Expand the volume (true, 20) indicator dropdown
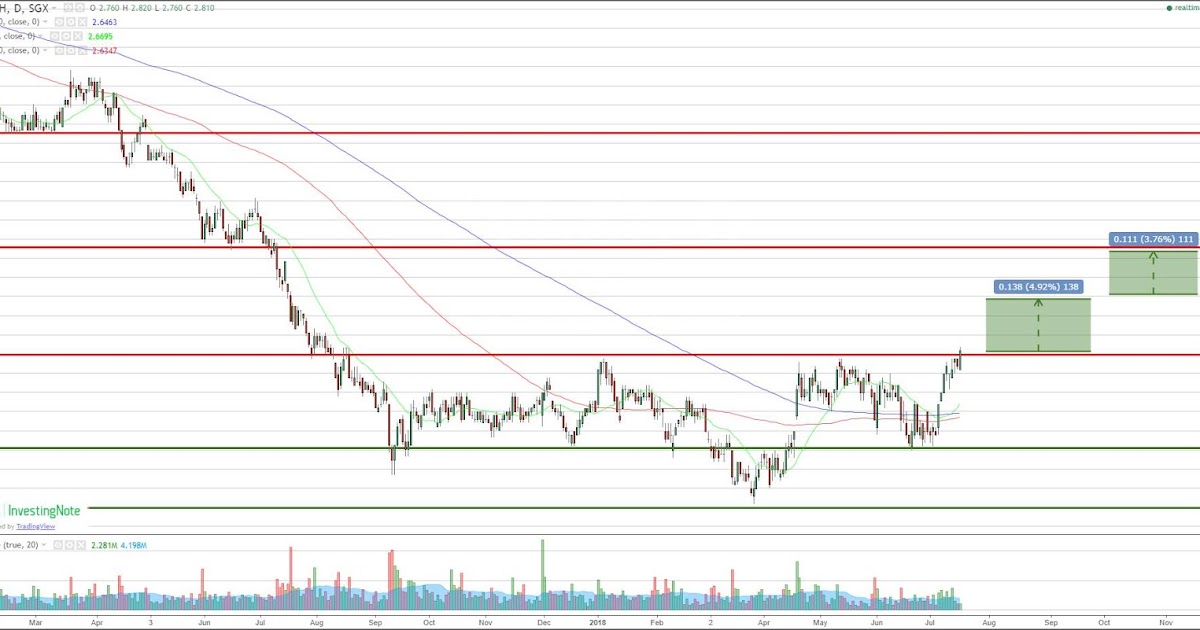The height and width of the screenshot is (630, 1200). [44, 546]
